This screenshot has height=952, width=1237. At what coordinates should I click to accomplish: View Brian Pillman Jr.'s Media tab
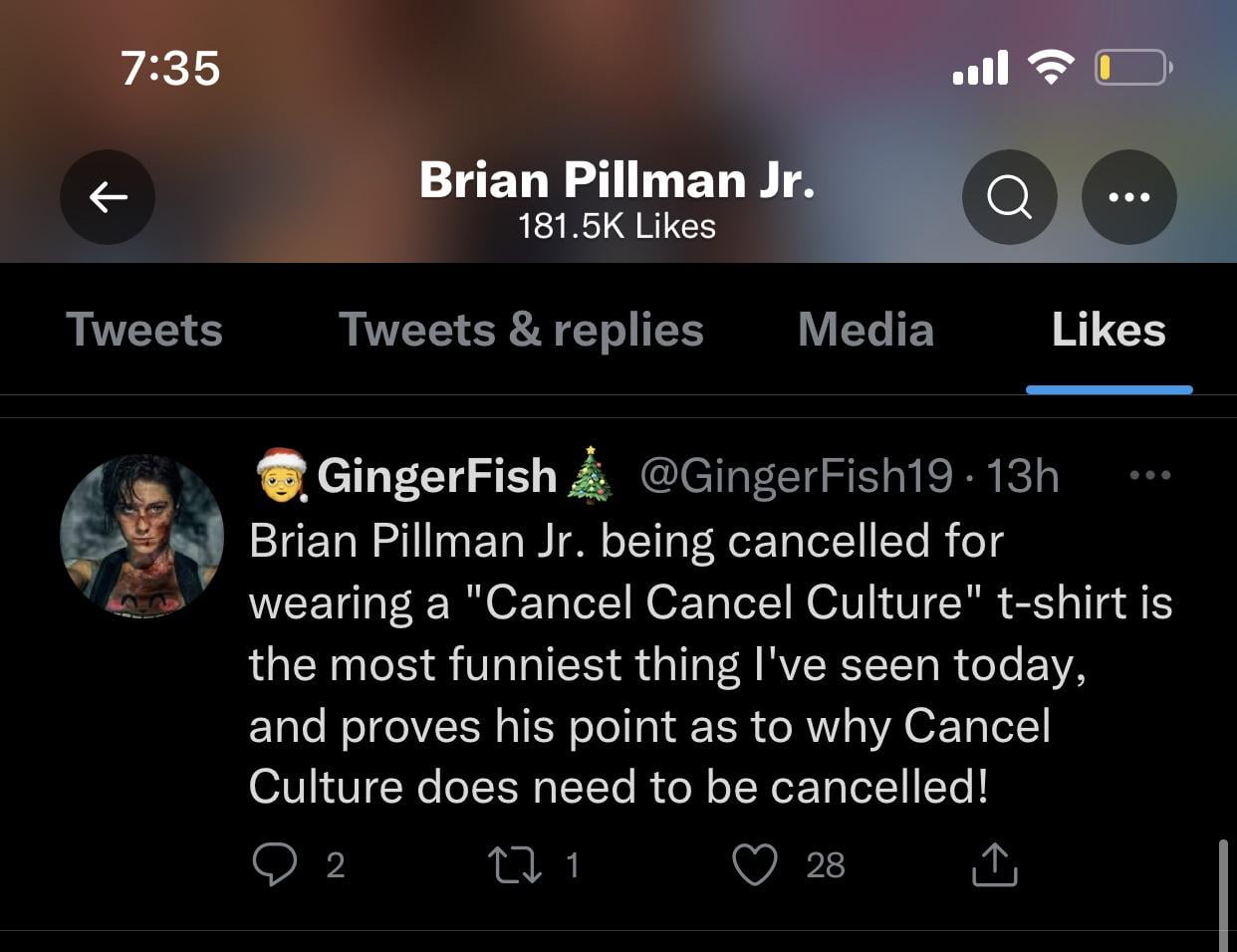point(865,329)
